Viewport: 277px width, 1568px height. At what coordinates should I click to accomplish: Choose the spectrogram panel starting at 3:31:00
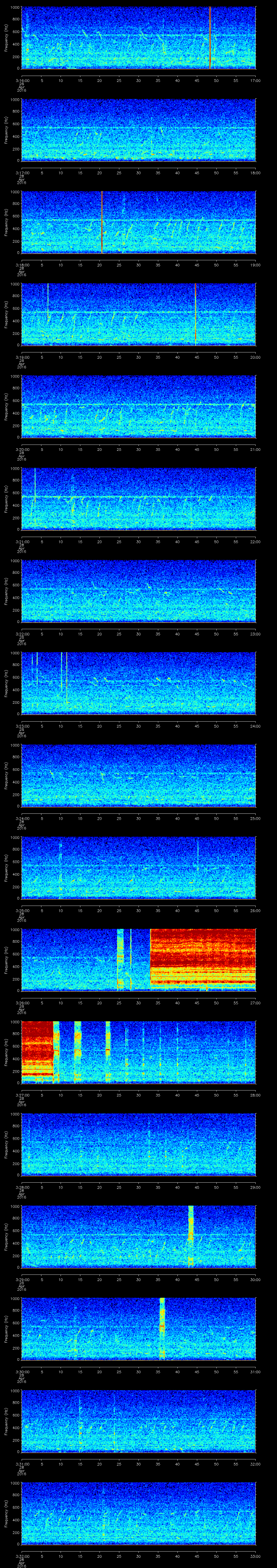pyautogui.click(x=138, y=1421)
